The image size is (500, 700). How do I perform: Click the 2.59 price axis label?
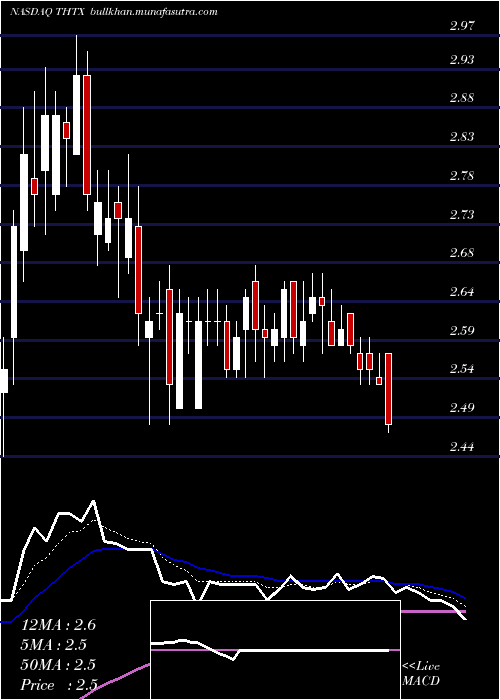[462, 331]
